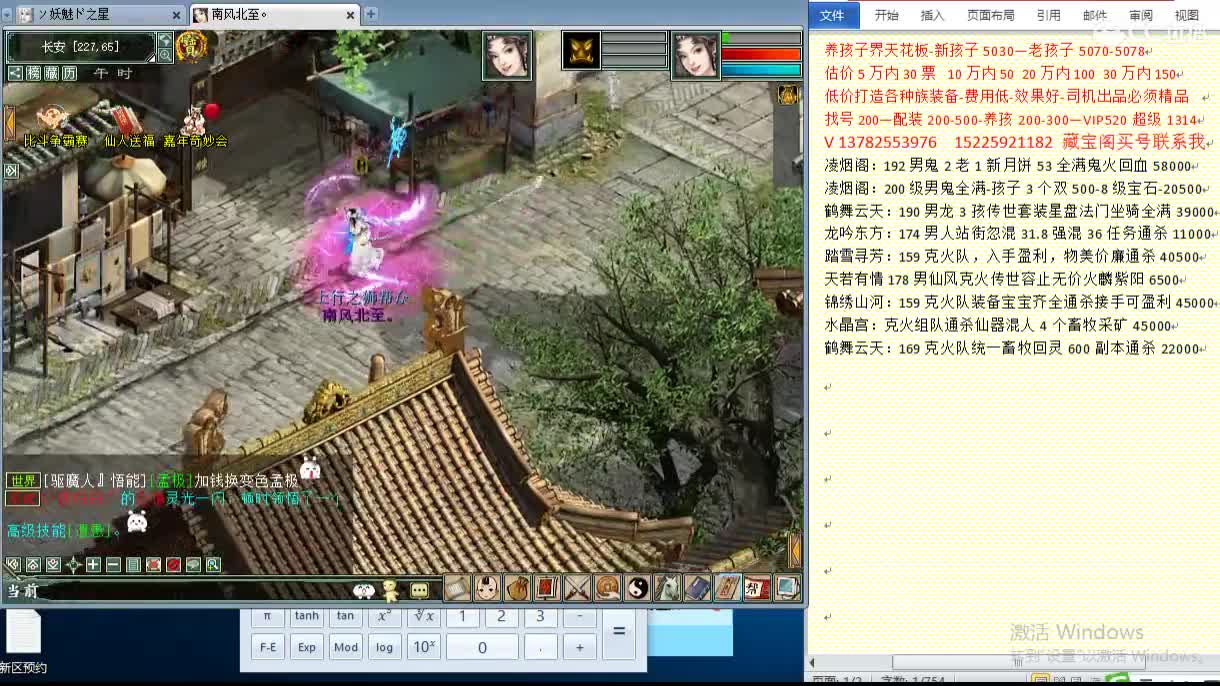Click the red health bar

[761, 54]
